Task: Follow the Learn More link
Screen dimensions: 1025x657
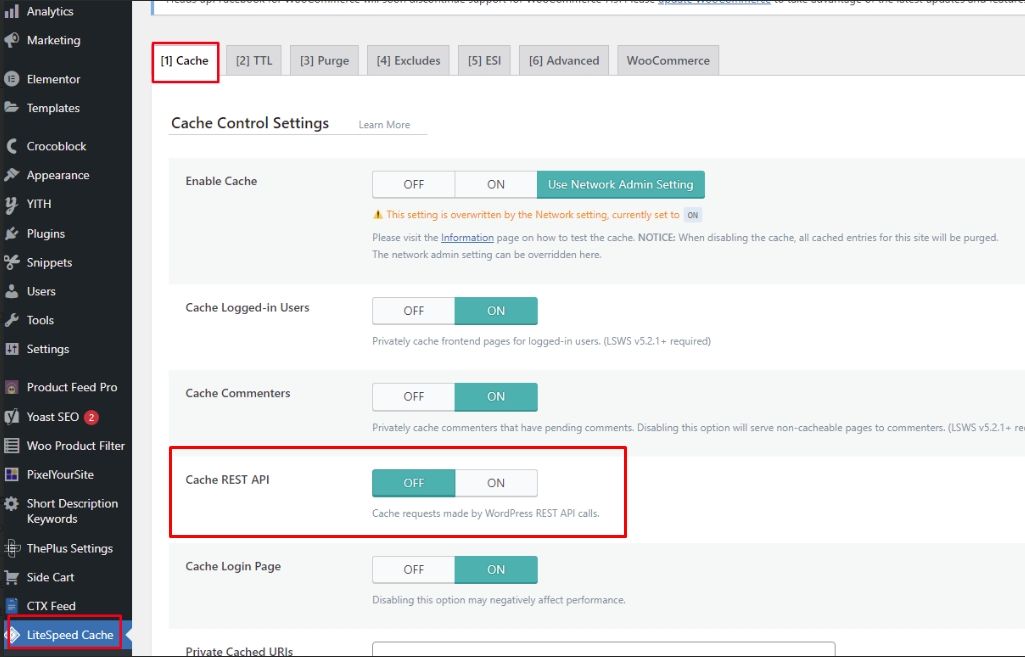Action: [384, 125]
